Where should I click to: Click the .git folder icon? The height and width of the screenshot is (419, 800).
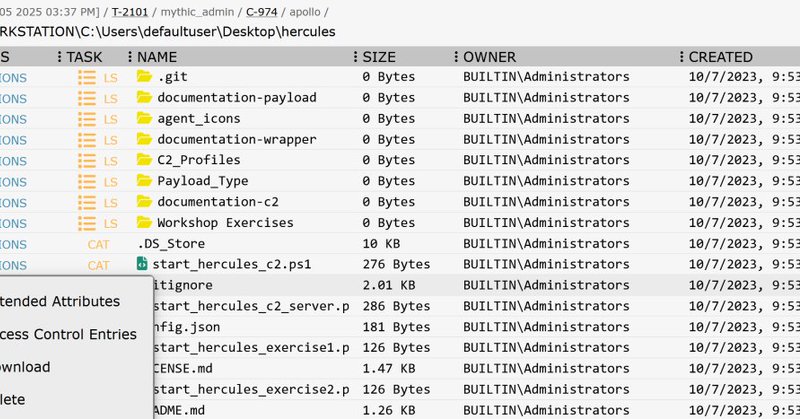tap(144, 77)
